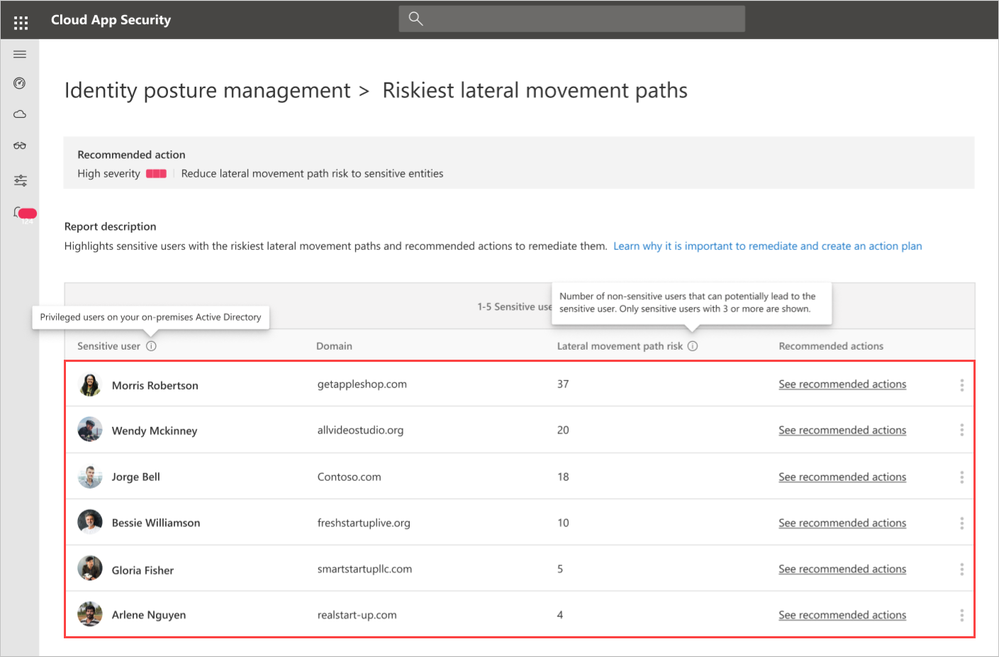
Task: See recommended actions for Wendy Mckinney
Action: (x=842, y=430)
